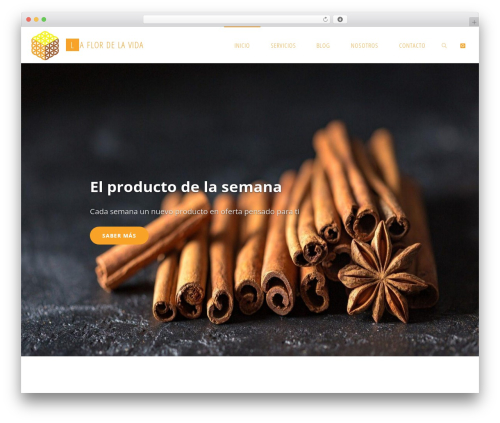
Task: Click the orange envelope icon in navigation
Action: point(463,46)
